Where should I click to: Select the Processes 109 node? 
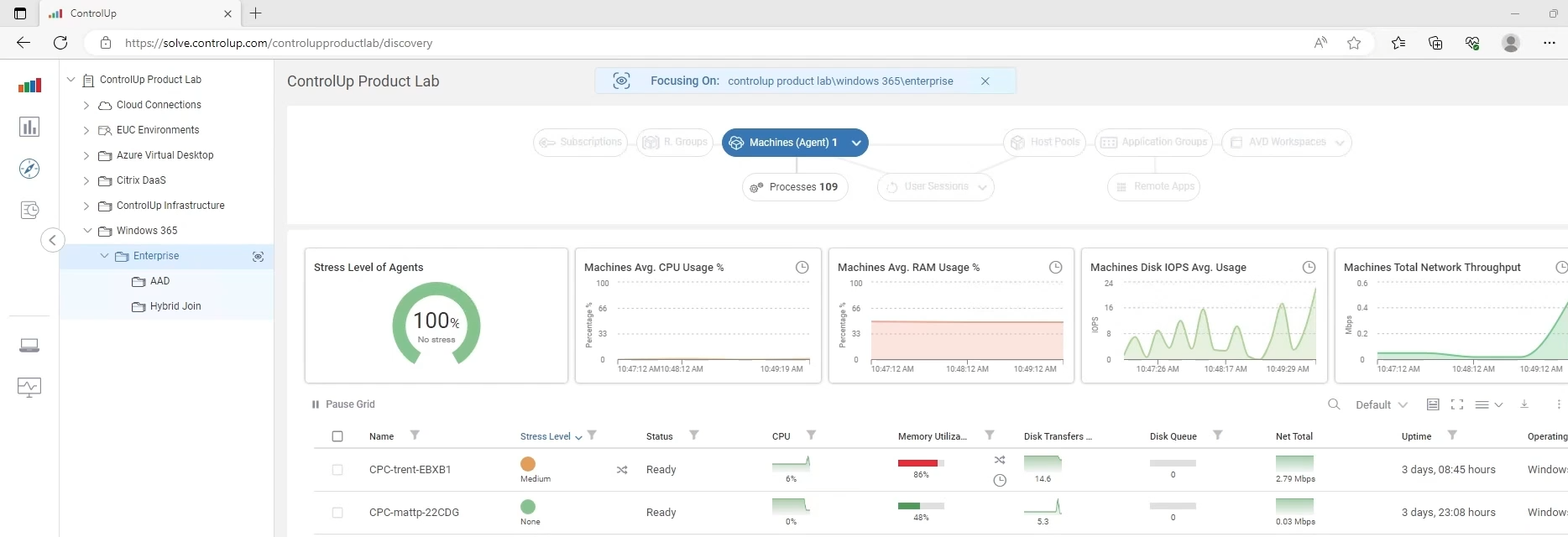(x=795, y=187)
